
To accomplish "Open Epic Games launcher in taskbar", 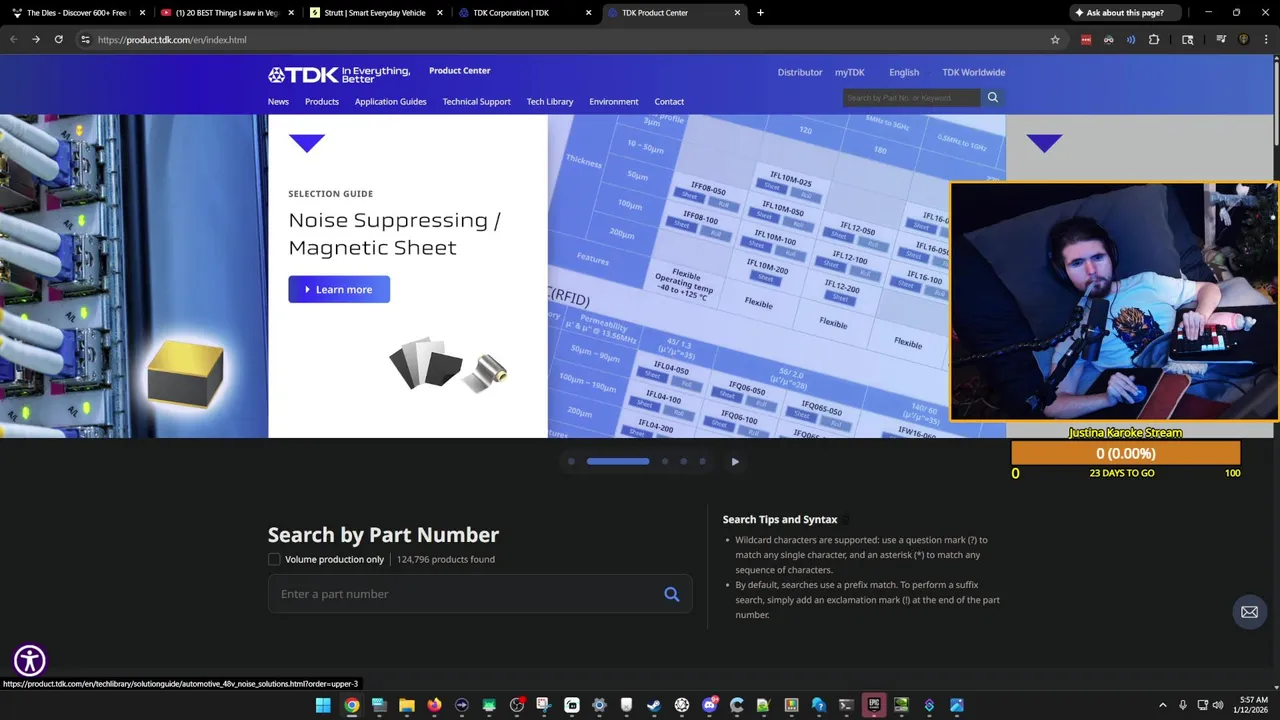I will pos(874,705).
